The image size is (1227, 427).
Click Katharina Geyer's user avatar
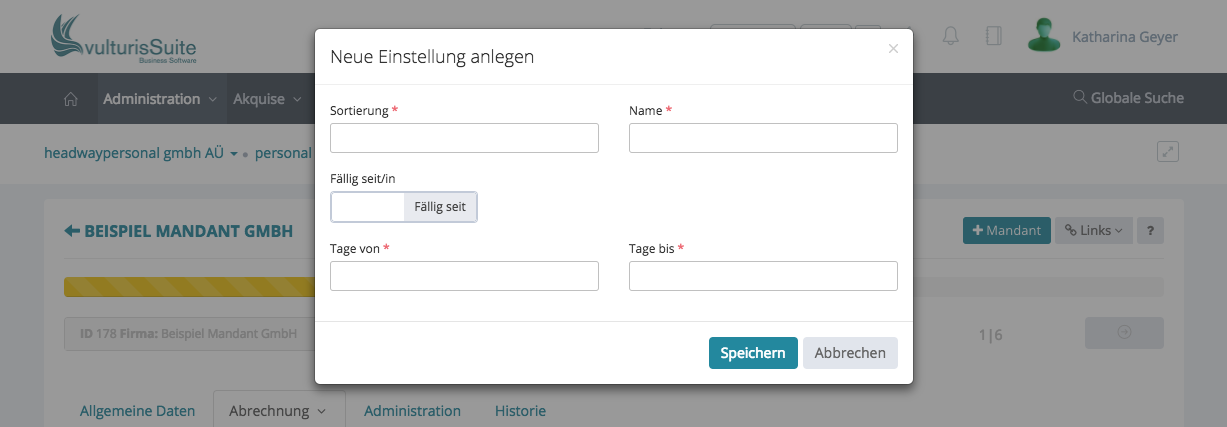click(1044, 36)
